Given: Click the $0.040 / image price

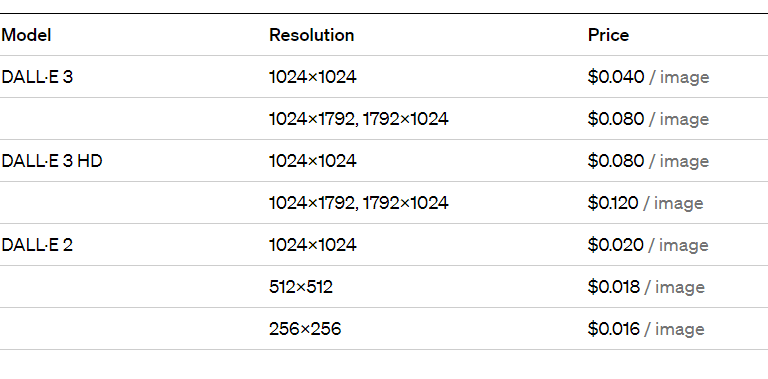Looking at the screenshot, I should (648, 77).
